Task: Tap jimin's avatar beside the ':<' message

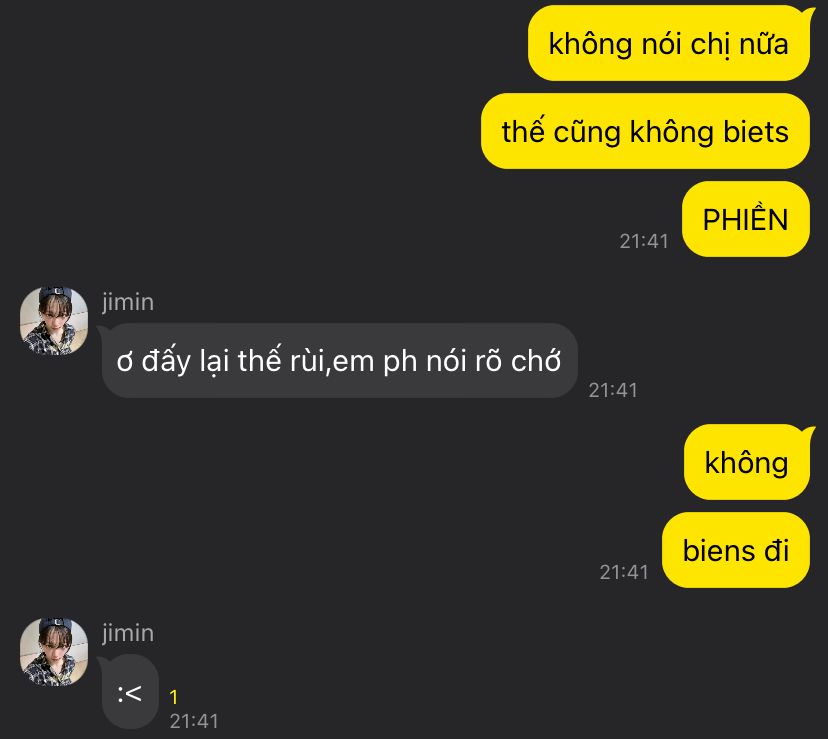Action: 54,652
